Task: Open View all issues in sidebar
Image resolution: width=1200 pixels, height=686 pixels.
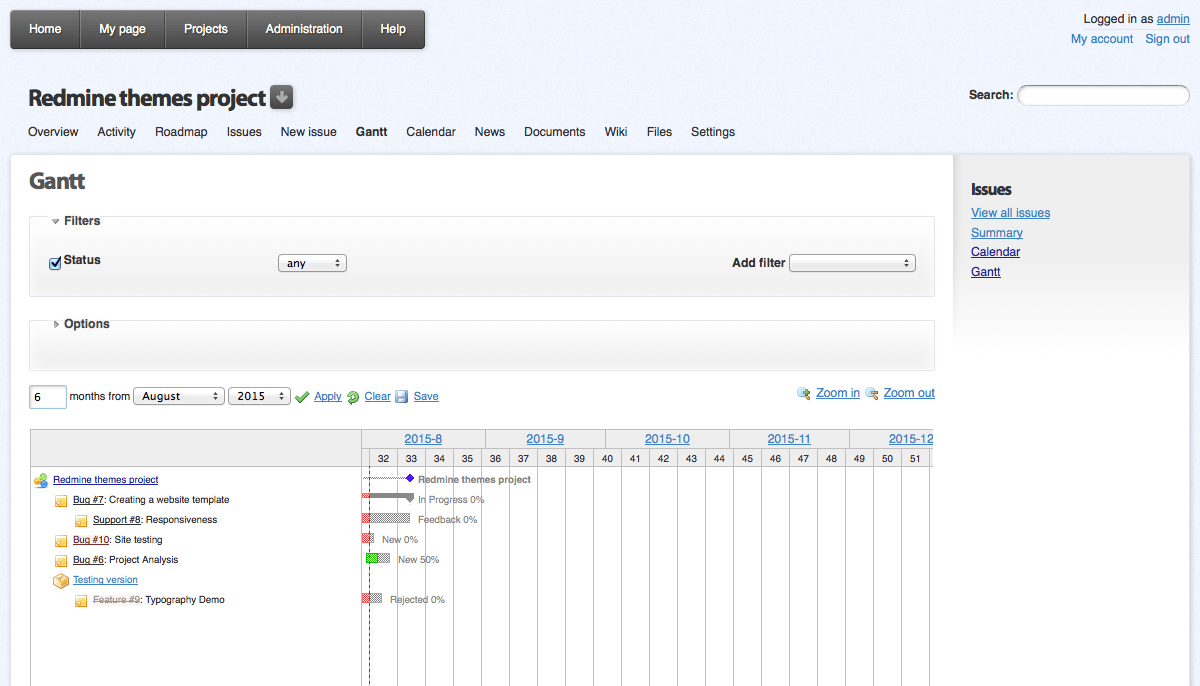Action: point(1010,213)
